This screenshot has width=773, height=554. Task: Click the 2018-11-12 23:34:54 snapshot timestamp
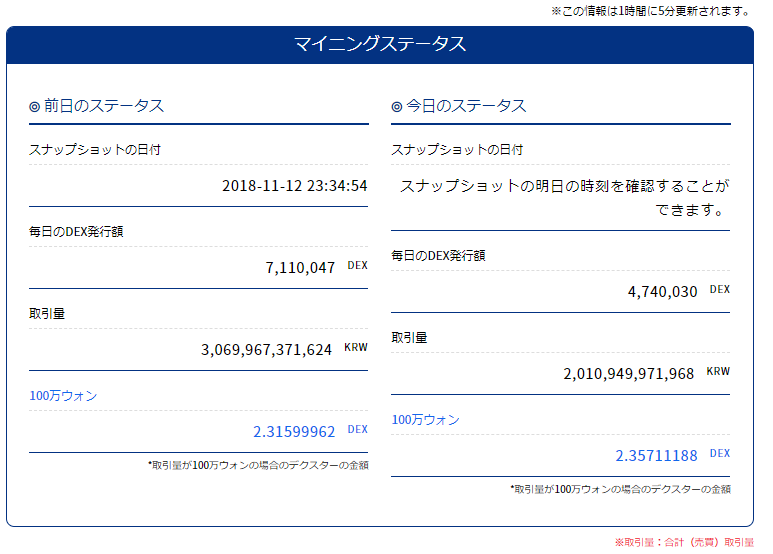click(294, 186)
